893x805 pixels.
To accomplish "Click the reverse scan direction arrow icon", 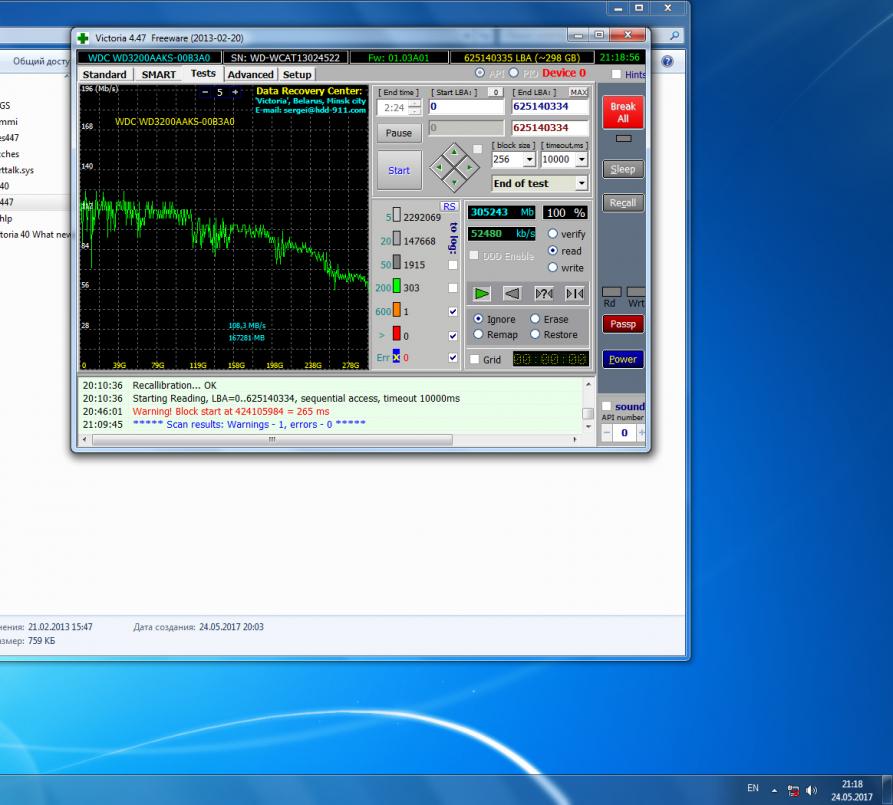I will click(x=512, y=293).
